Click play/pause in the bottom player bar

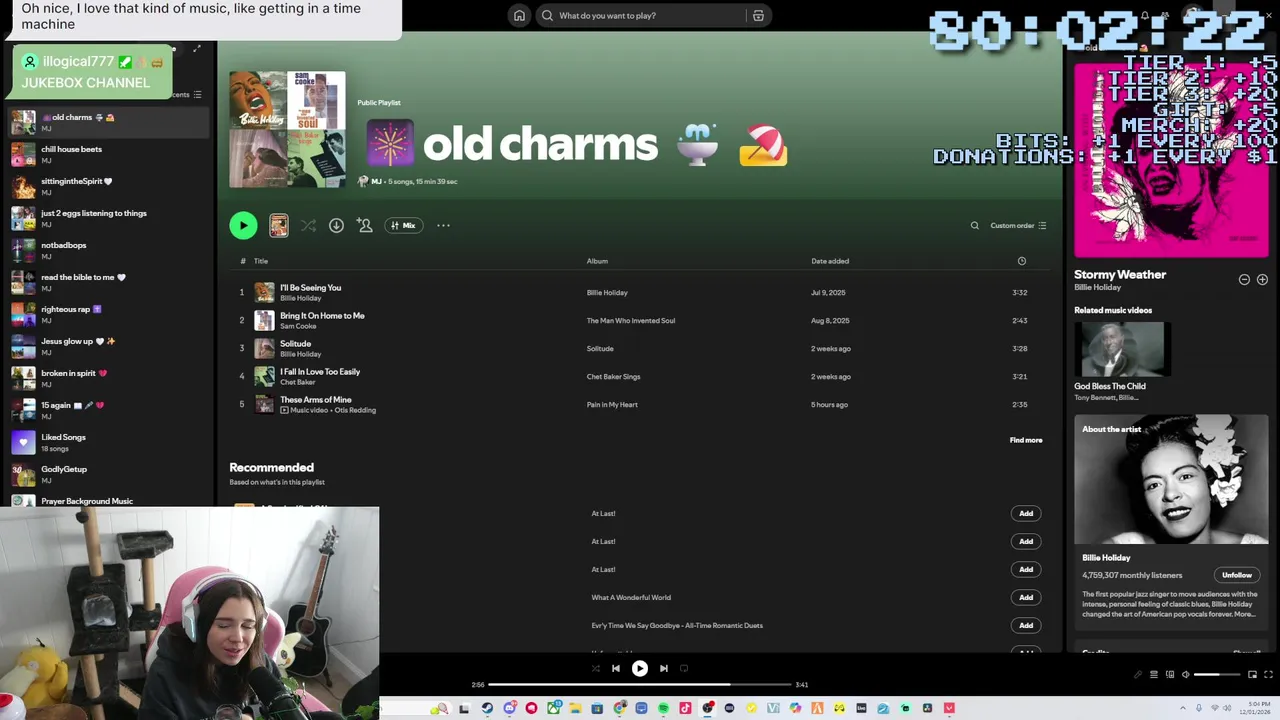(640, 668)
